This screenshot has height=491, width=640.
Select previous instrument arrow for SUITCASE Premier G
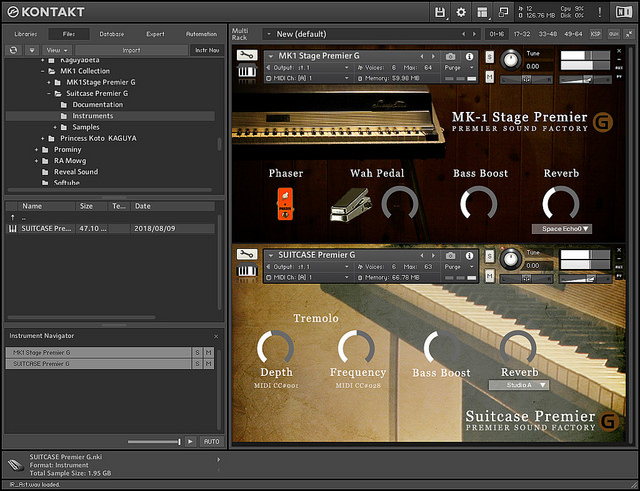(x=422, y=255)
